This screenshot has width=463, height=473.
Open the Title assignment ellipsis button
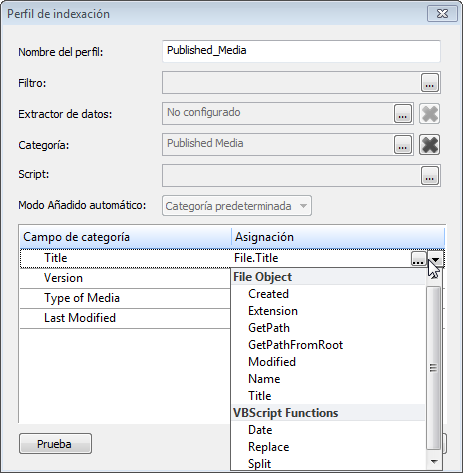418,258
